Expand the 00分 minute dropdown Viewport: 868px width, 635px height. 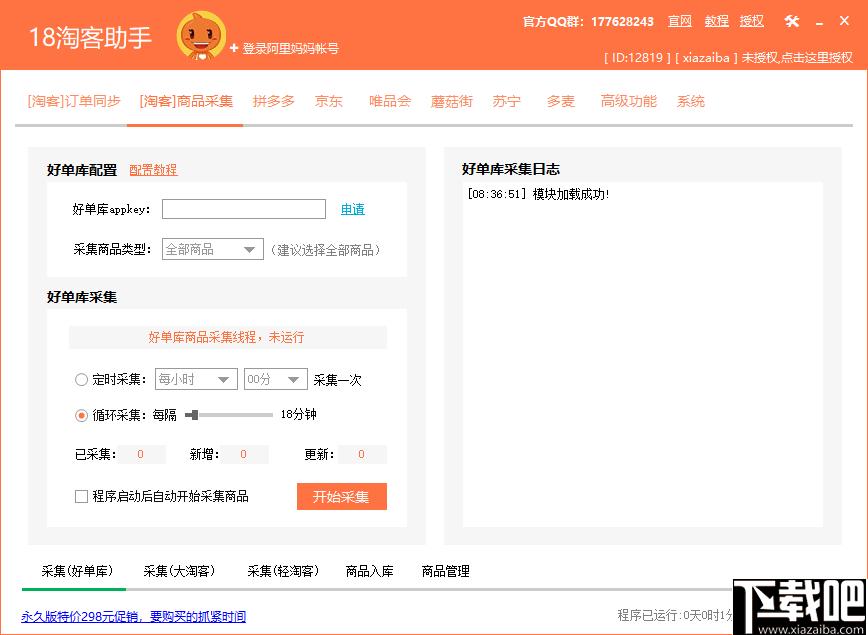click(276, 379)
